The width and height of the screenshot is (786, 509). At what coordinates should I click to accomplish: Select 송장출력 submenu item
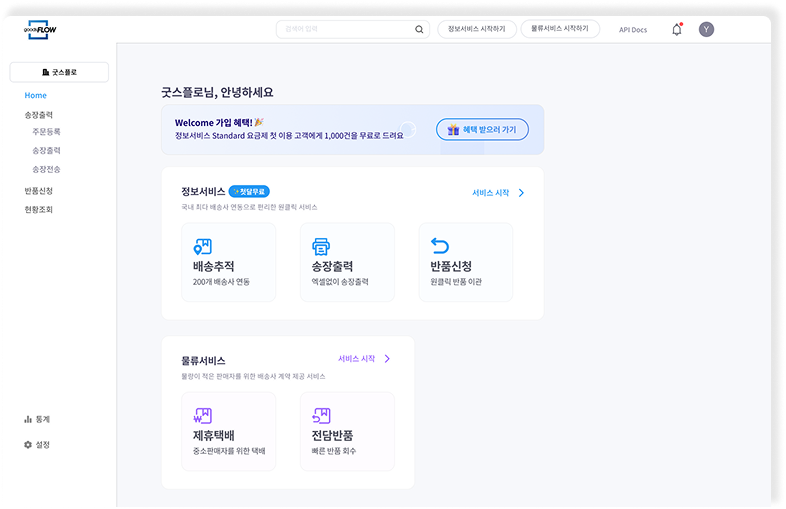click(x=46, y=150)
